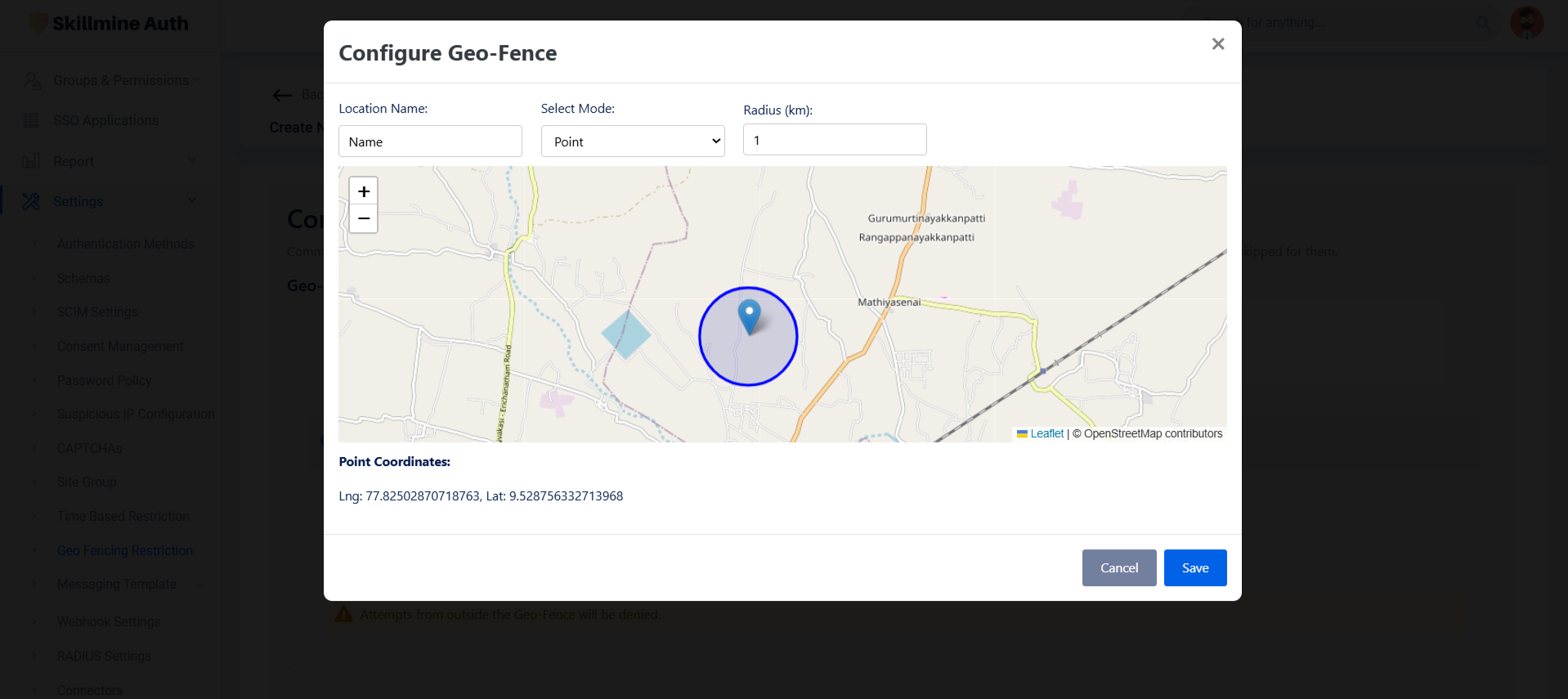Click the map zoom out minus button
1568x699 pixels.
[364, 219]
